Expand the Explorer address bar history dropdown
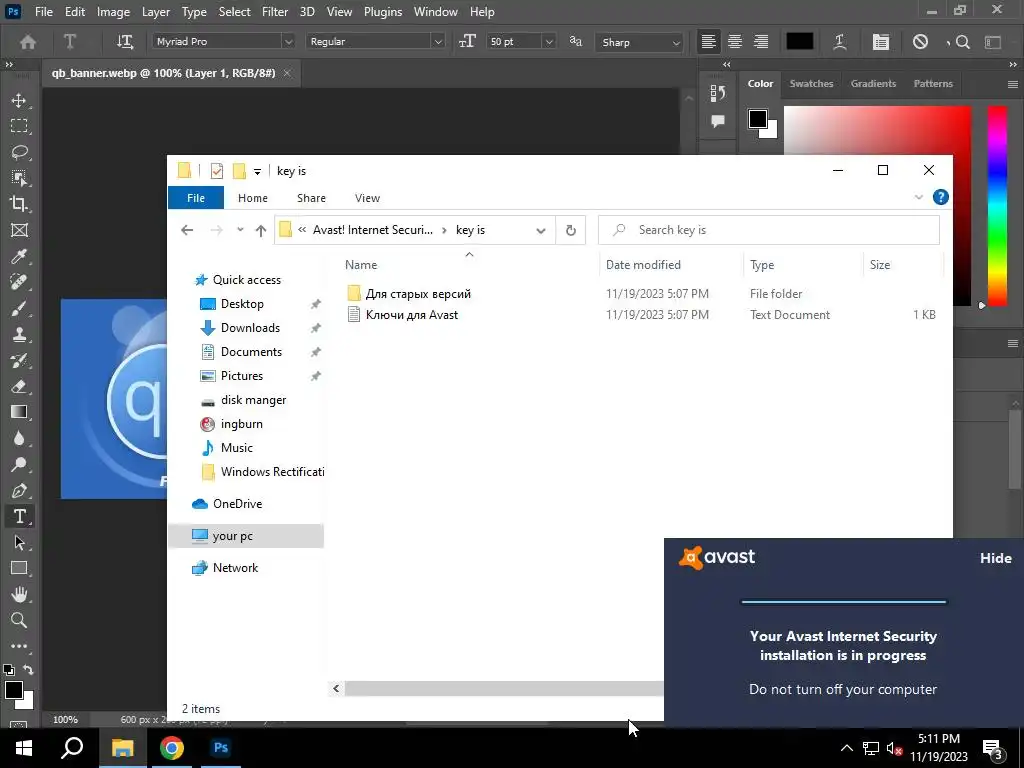1024x768 pixels. click(x=541, y=231)
